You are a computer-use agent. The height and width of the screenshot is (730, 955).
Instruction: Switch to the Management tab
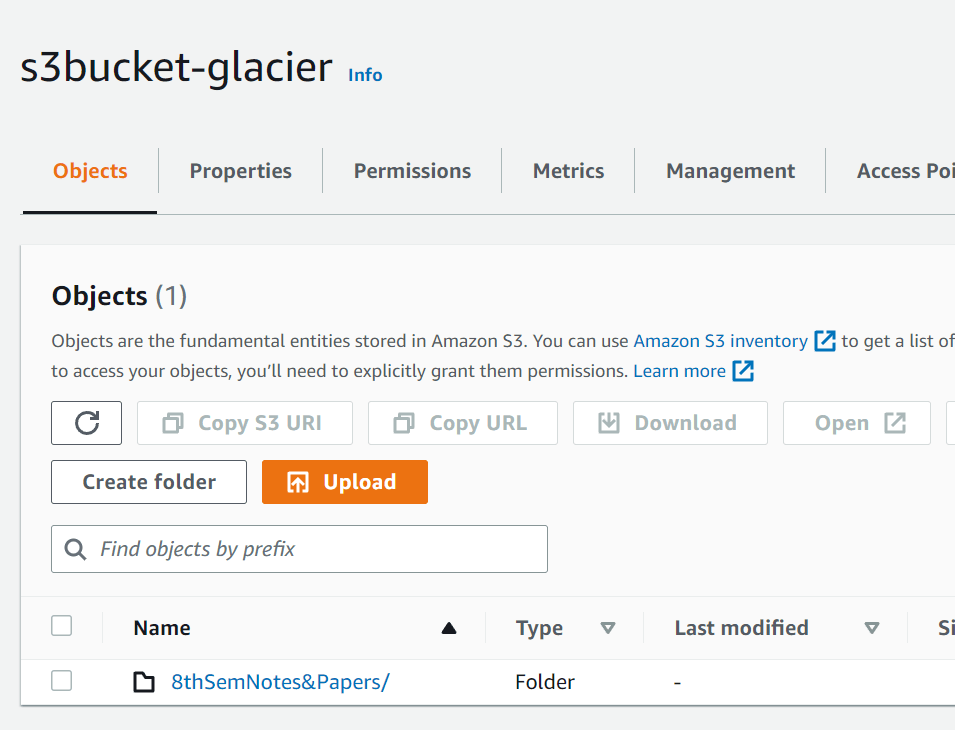(729, 170)
